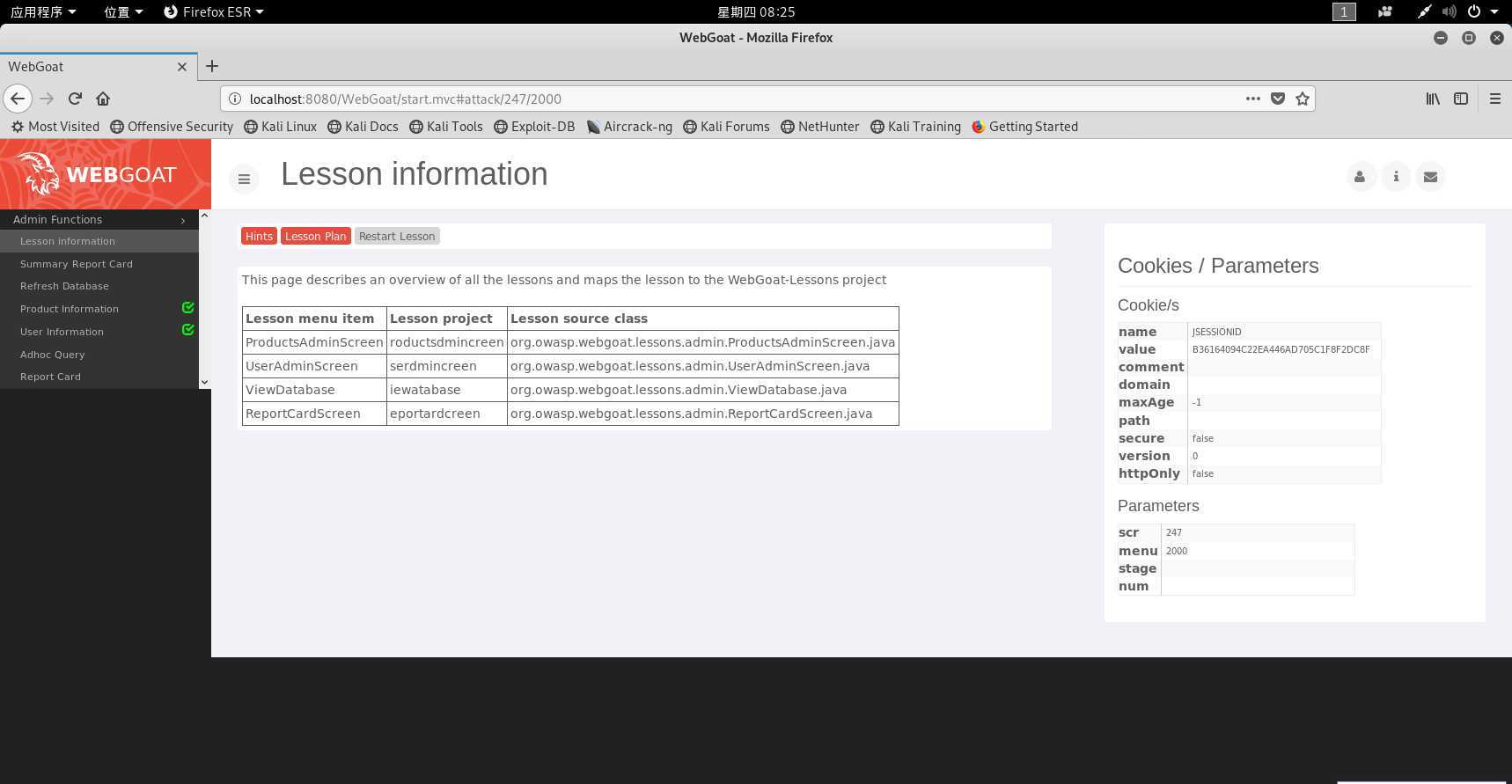This screenshot has height=784, width=1512.
Task: Click the ProductsAdminScreen table cell
Action: (314, 342)
